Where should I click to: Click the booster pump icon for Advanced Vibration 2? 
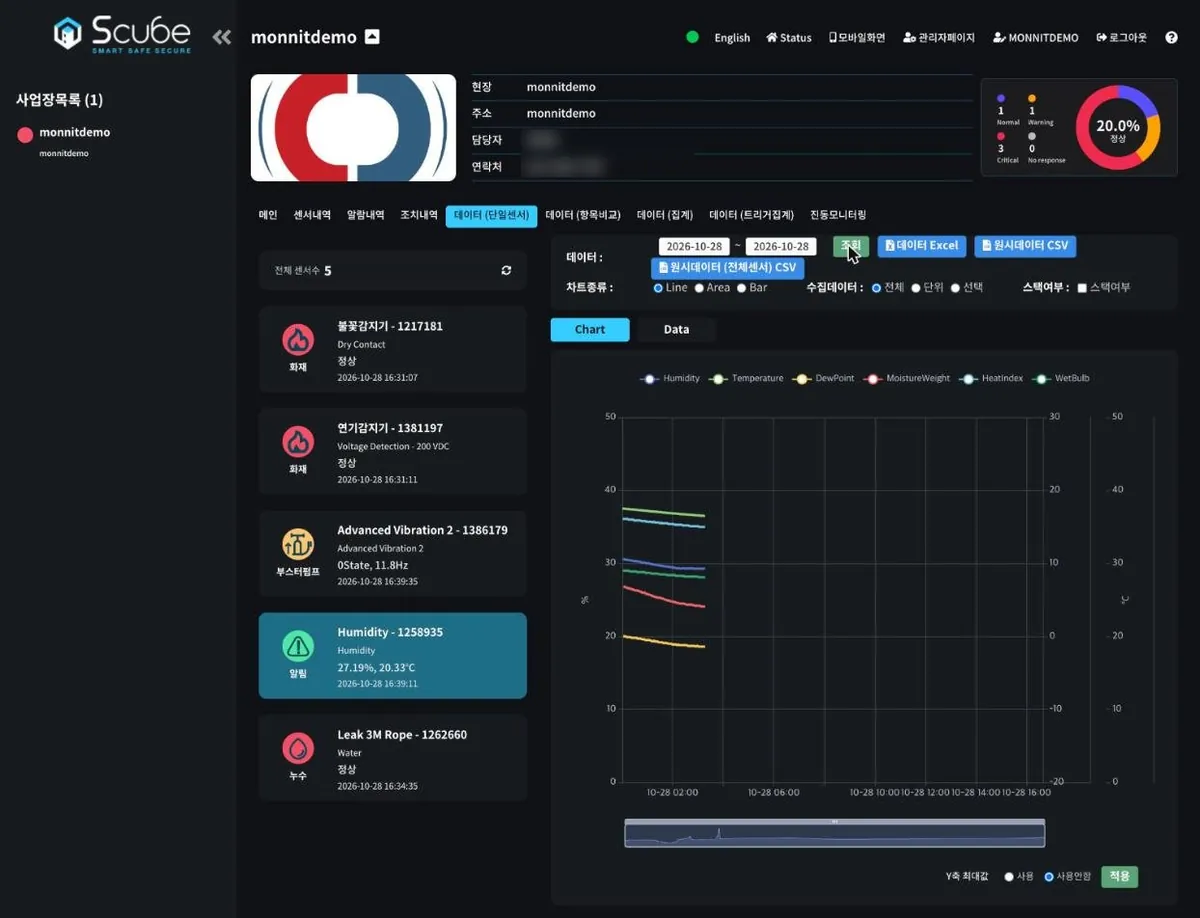(297, 543)
